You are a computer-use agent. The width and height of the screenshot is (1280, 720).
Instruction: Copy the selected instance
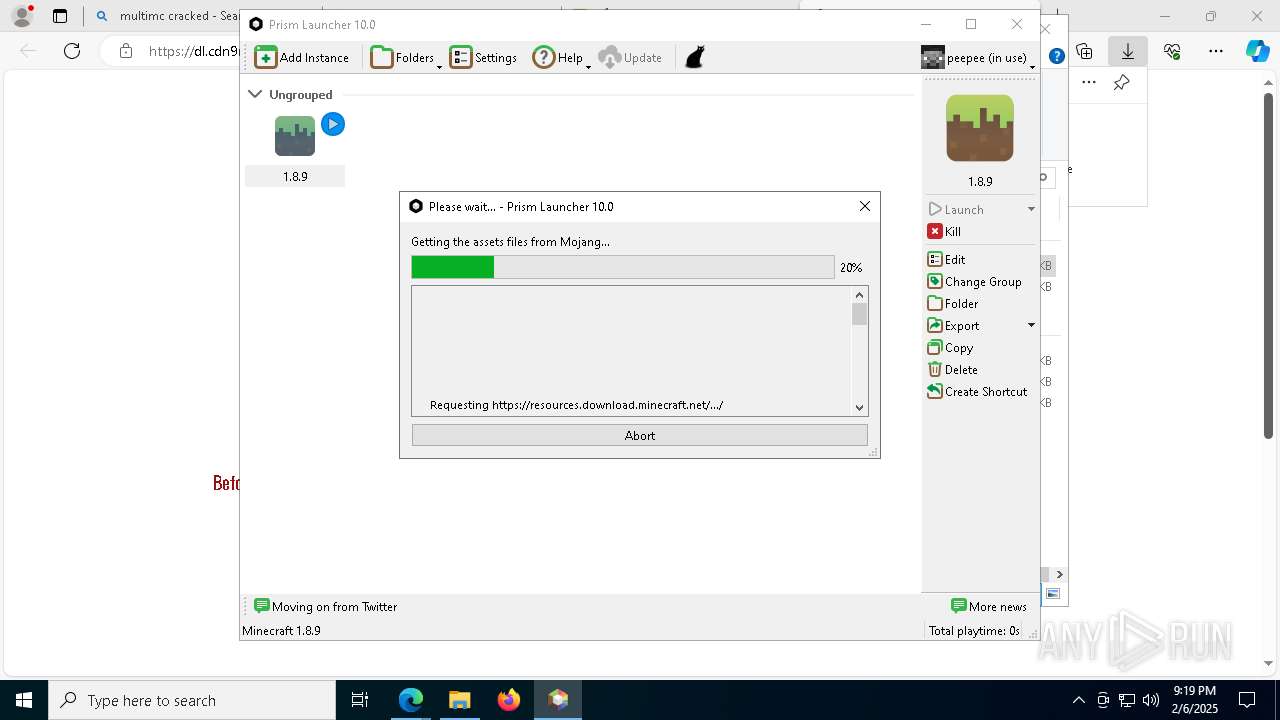950,347
